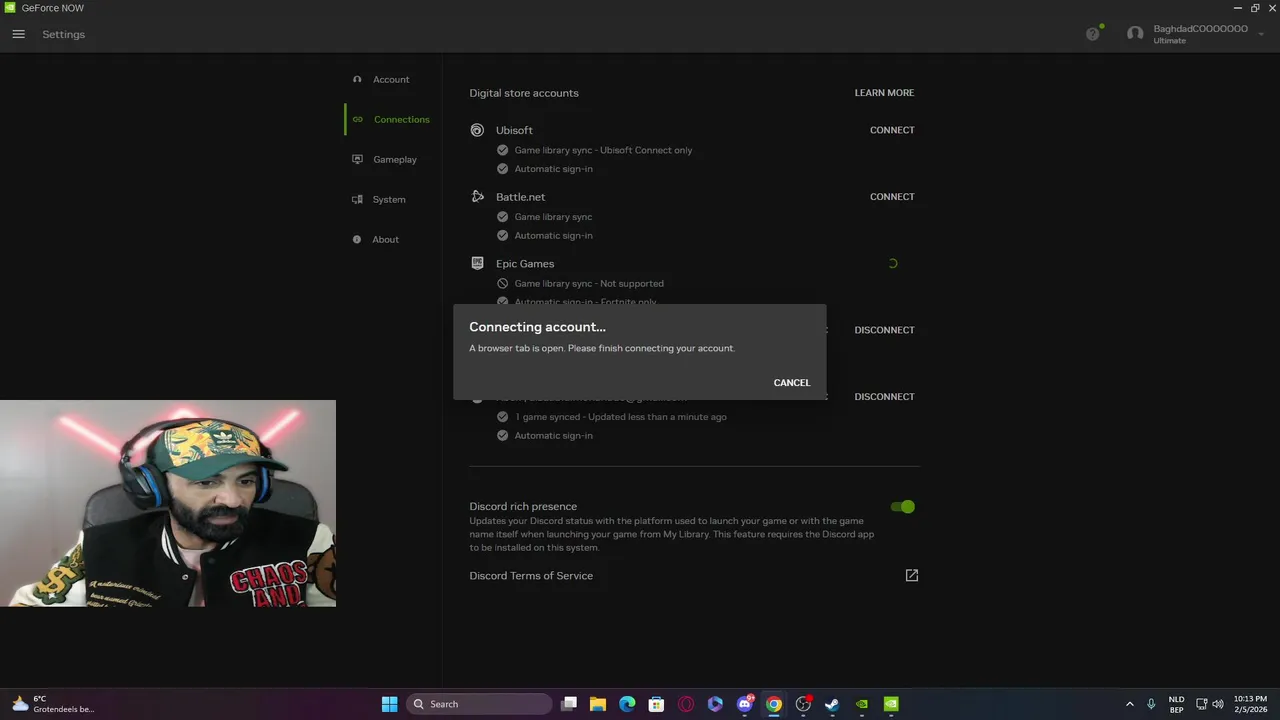Turn off Discord rich presence toggle
The width and height of the screenshot is (1280, 720).
tap(903, 507)
